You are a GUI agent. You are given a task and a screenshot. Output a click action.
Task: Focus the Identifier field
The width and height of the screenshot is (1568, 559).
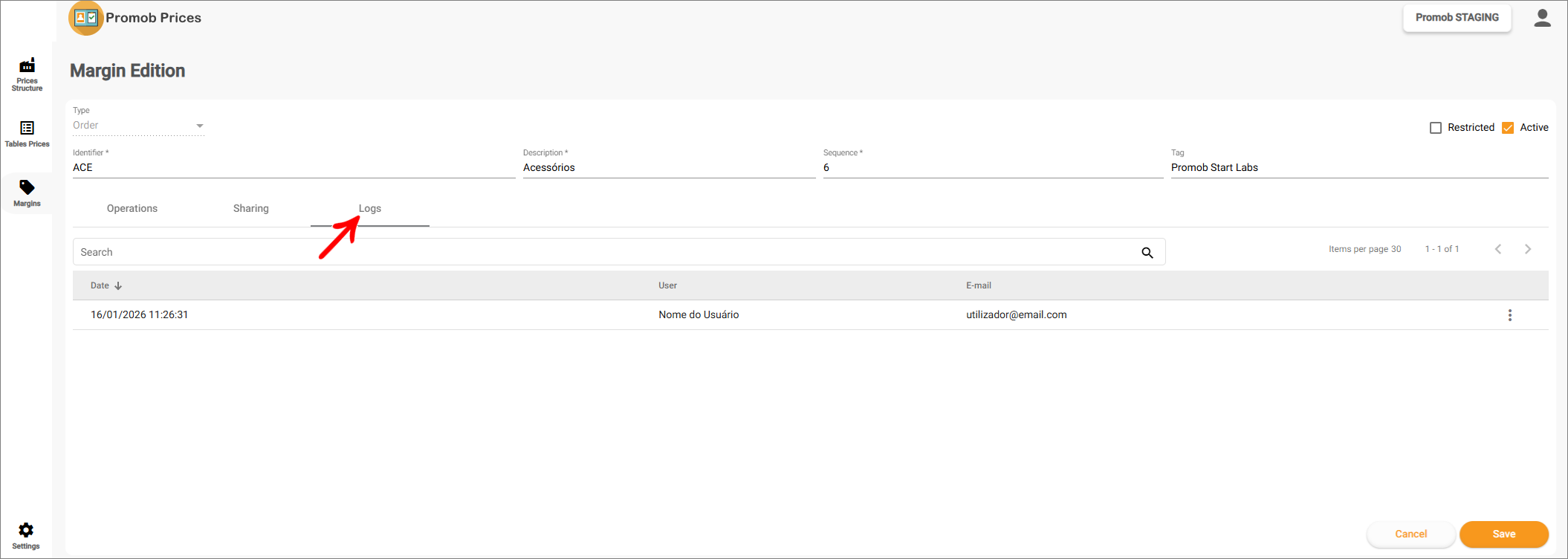pos(294,168)
